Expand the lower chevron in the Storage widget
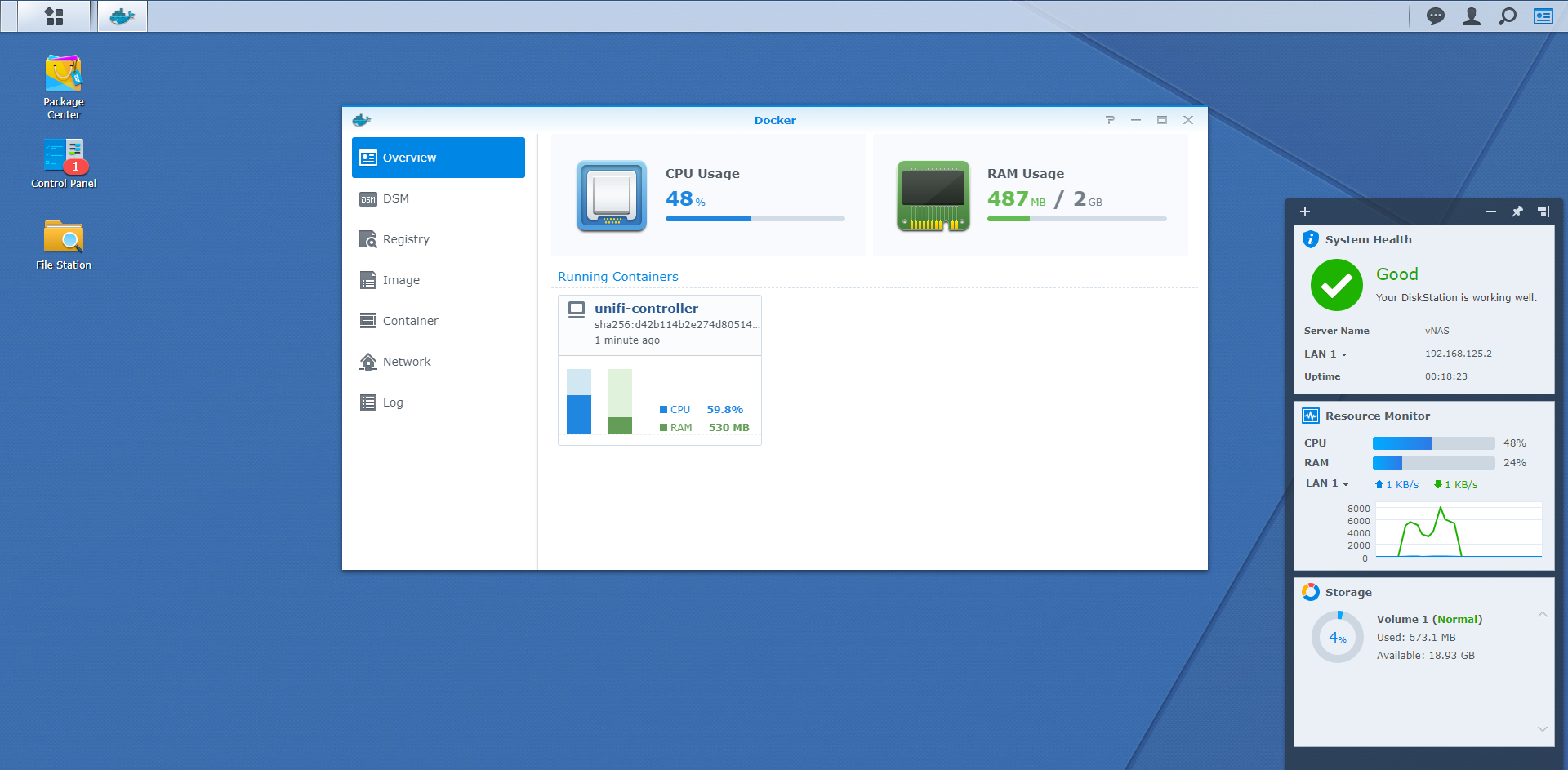Image resolution: width=1568 pixels, height=770 pixels. coord(1542,729)
